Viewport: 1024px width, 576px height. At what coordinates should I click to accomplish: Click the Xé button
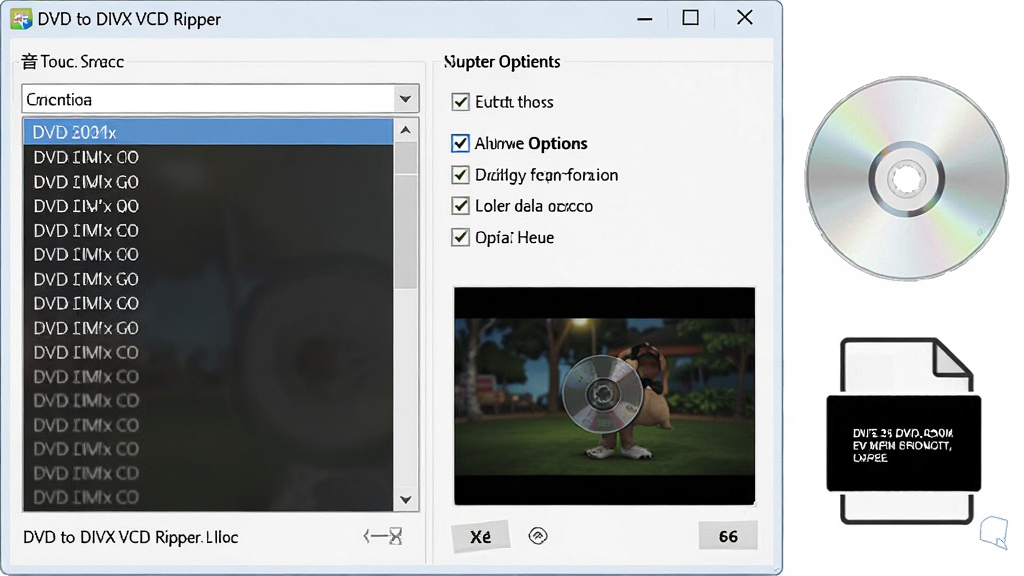(x=481, y=536)
